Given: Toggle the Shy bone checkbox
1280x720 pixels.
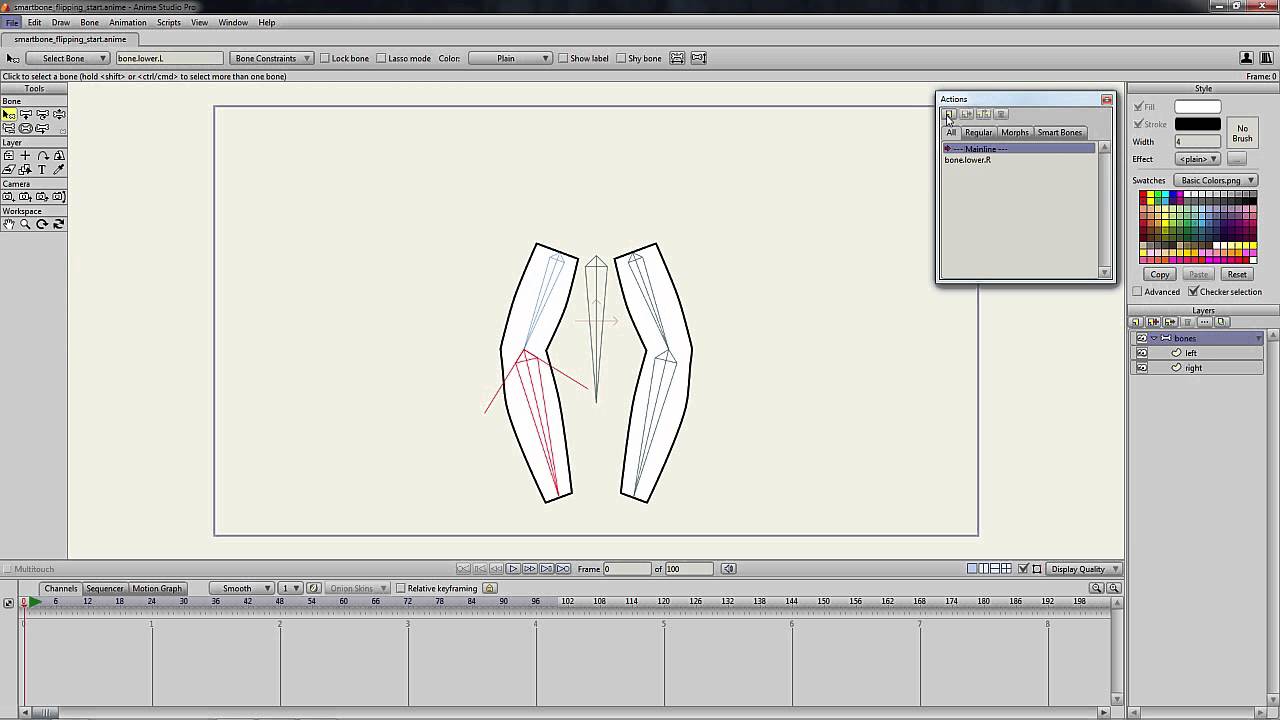Looking at the screenshot, I should [x=621, y=58].
